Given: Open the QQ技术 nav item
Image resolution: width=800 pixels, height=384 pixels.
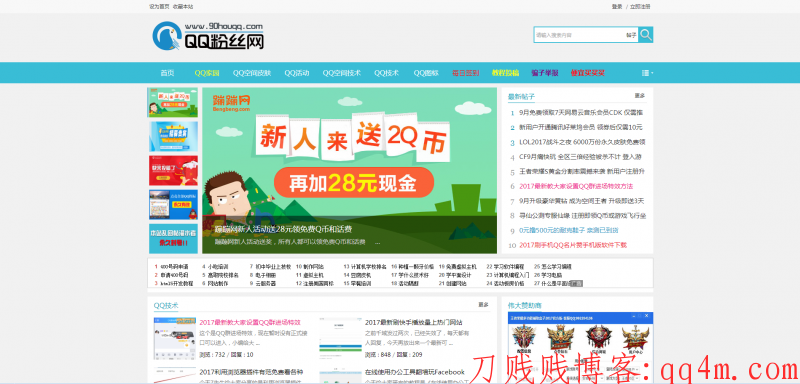Looking at the screenshot, I should (386, 73).
